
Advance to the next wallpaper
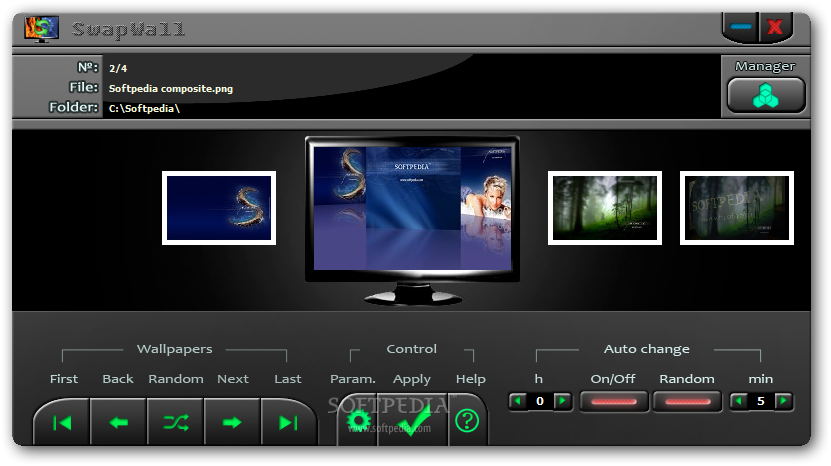point(232,423)
